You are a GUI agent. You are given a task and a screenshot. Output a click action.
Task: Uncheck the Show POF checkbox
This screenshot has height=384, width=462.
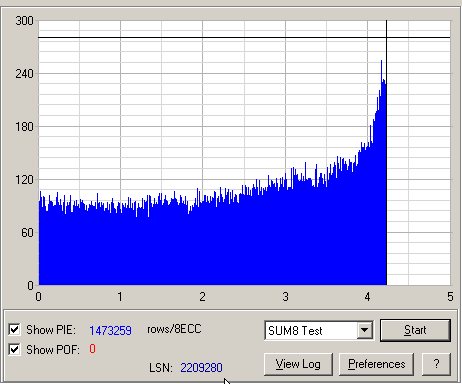[14, 350]
